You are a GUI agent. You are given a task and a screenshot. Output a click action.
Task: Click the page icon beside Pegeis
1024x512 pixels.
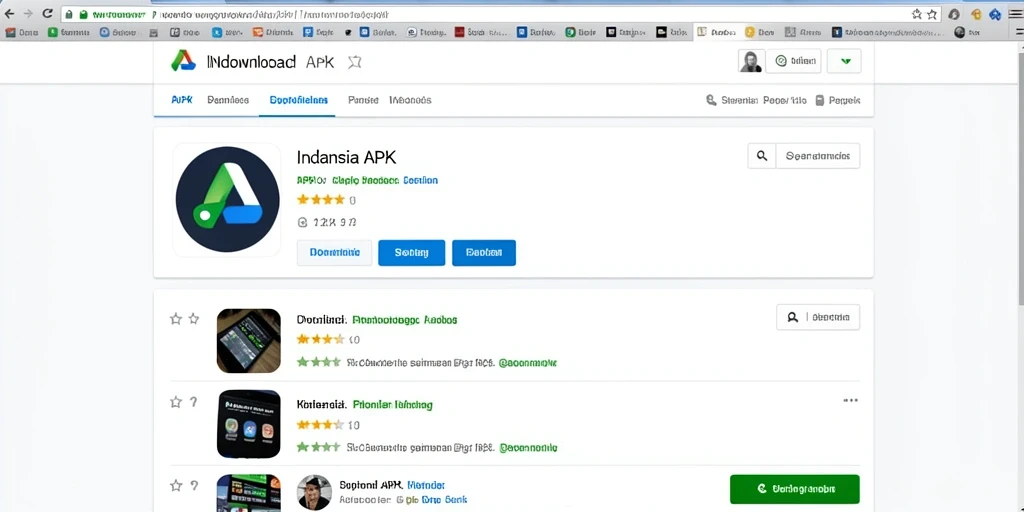click(x=820, y=101)
